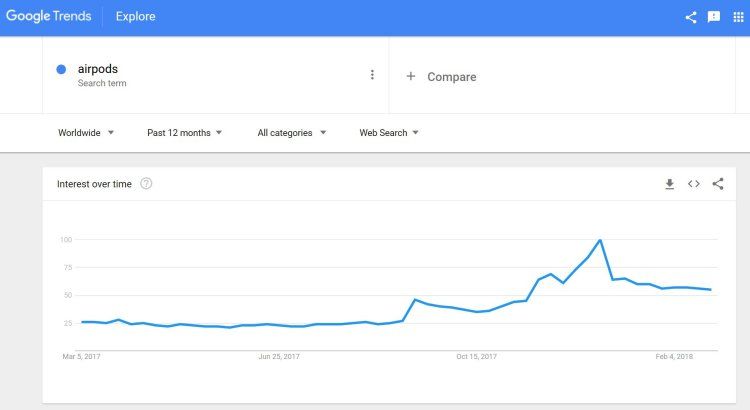750x410 pixels.
Task: Open the Past 12 months dropdown
Action: pyautogui.click(x=184, y=133)
